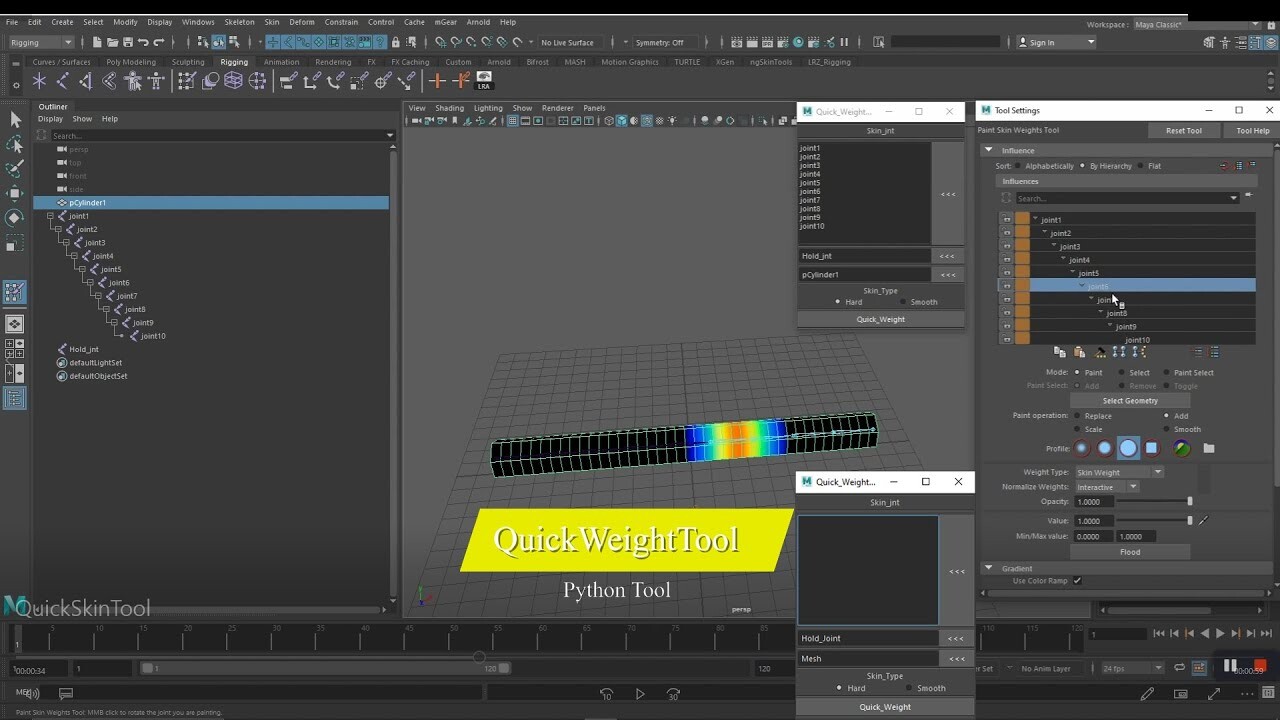The image size is (1280, 720).
Task: Click the weight hammer icon in the Influence panel
Action: click(1100, 352)
